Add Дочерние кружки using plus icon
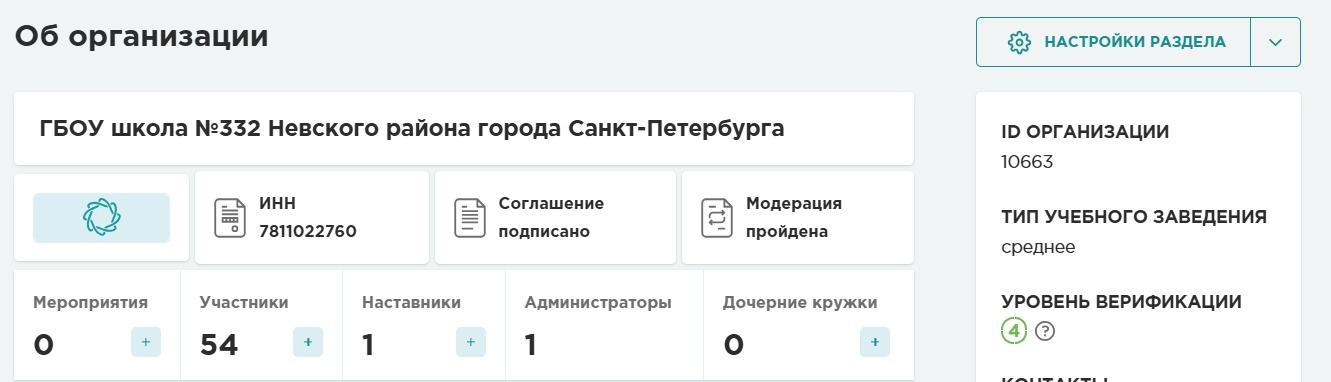 (875, 342)
